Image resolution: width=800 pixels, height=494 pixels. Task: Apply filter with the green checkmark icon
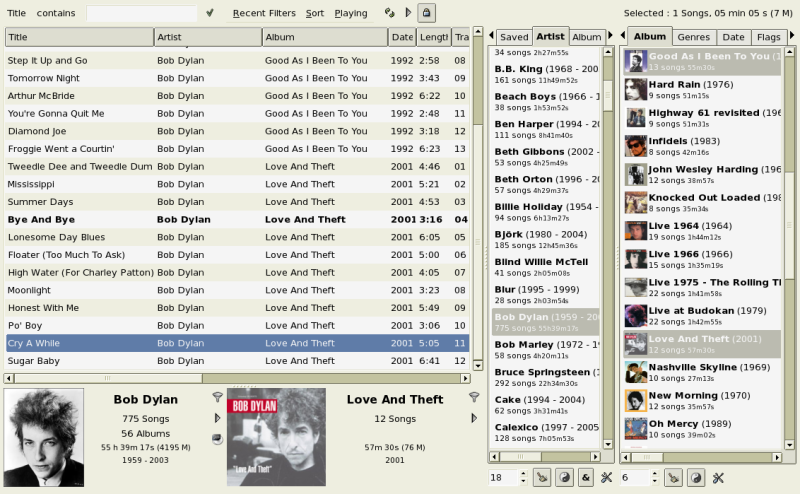tap(210, 13)
